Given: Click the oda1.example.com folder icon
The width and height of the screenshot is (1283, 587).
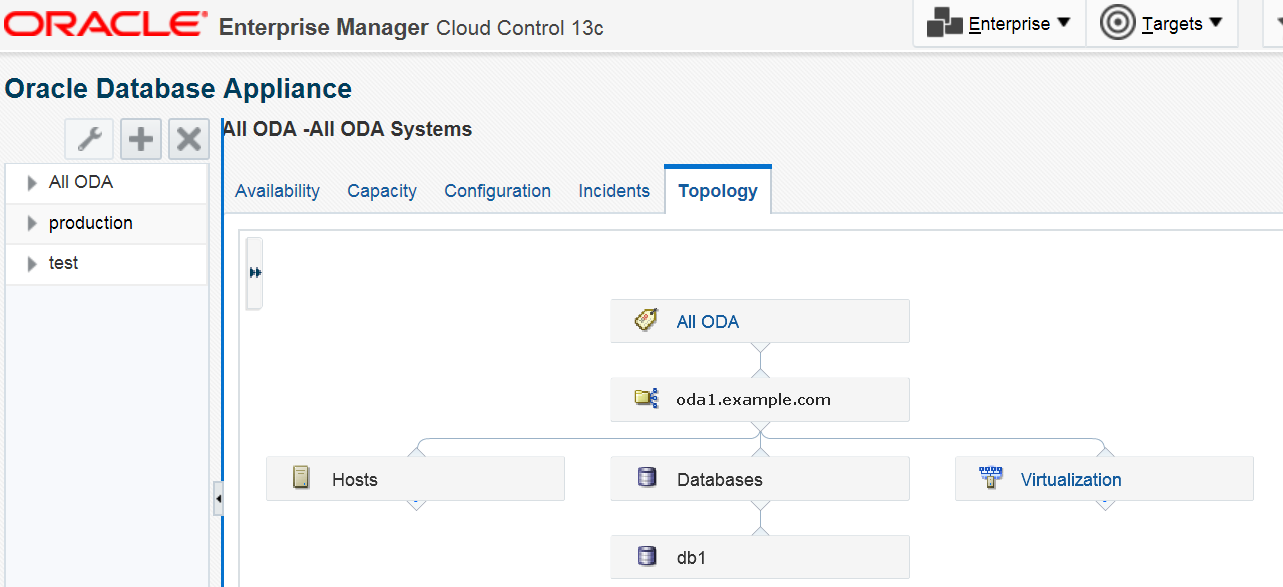Looking at the screenshot, I should pyautogui.click(x=646, y=399).
